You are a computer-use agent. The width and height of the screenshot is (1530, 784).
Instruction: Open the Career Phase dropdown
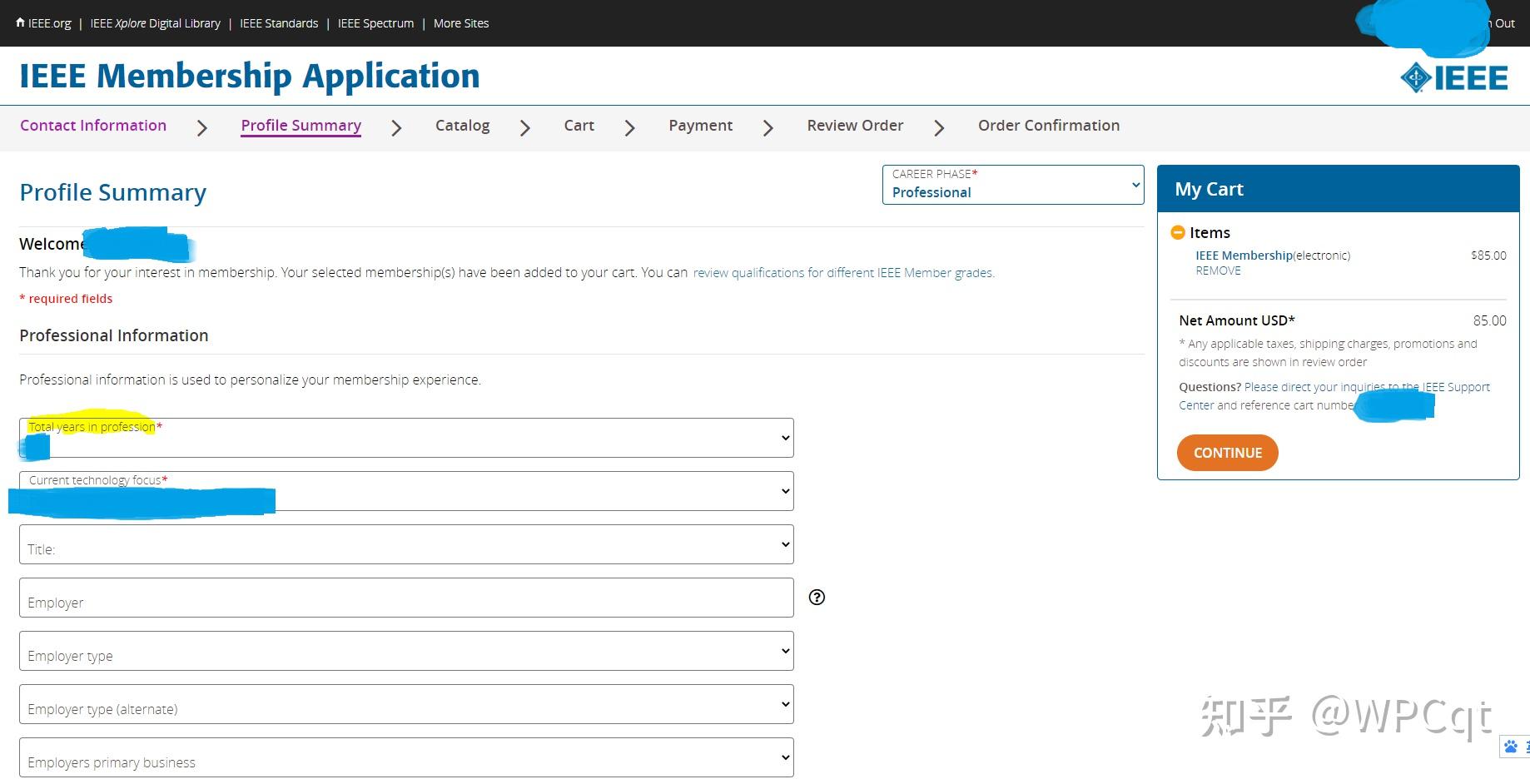(x=1012, y=185)
